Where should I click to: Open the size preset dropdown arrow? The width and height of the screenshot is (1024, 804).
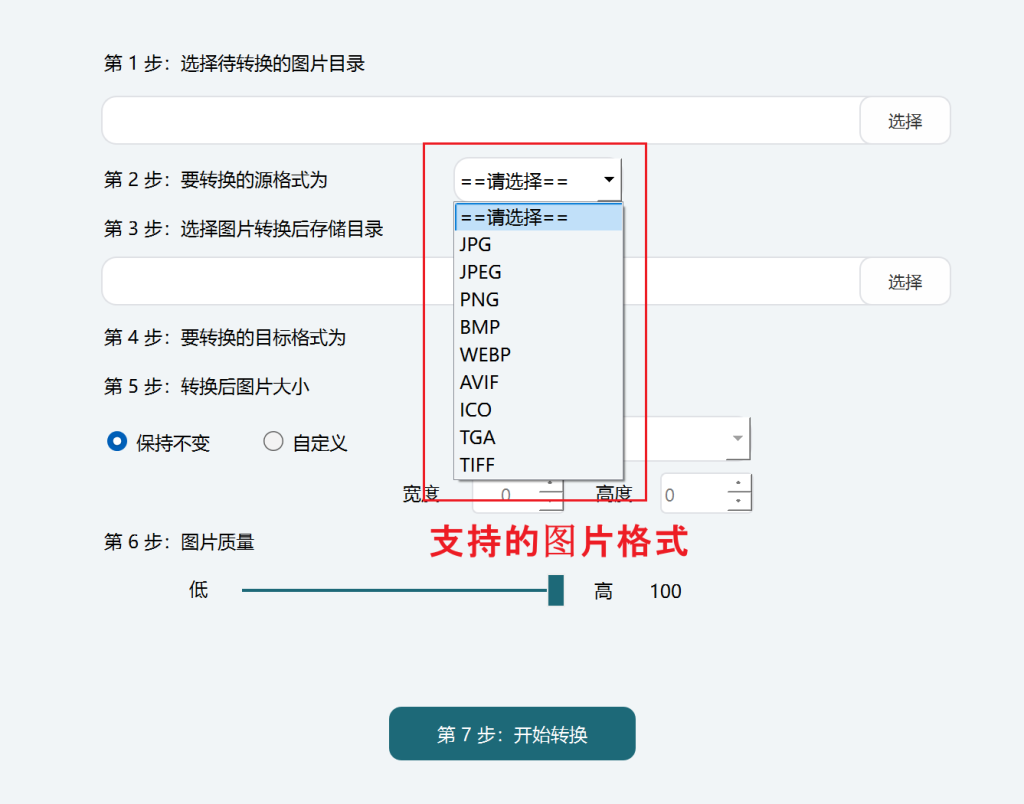pos(738,438)
